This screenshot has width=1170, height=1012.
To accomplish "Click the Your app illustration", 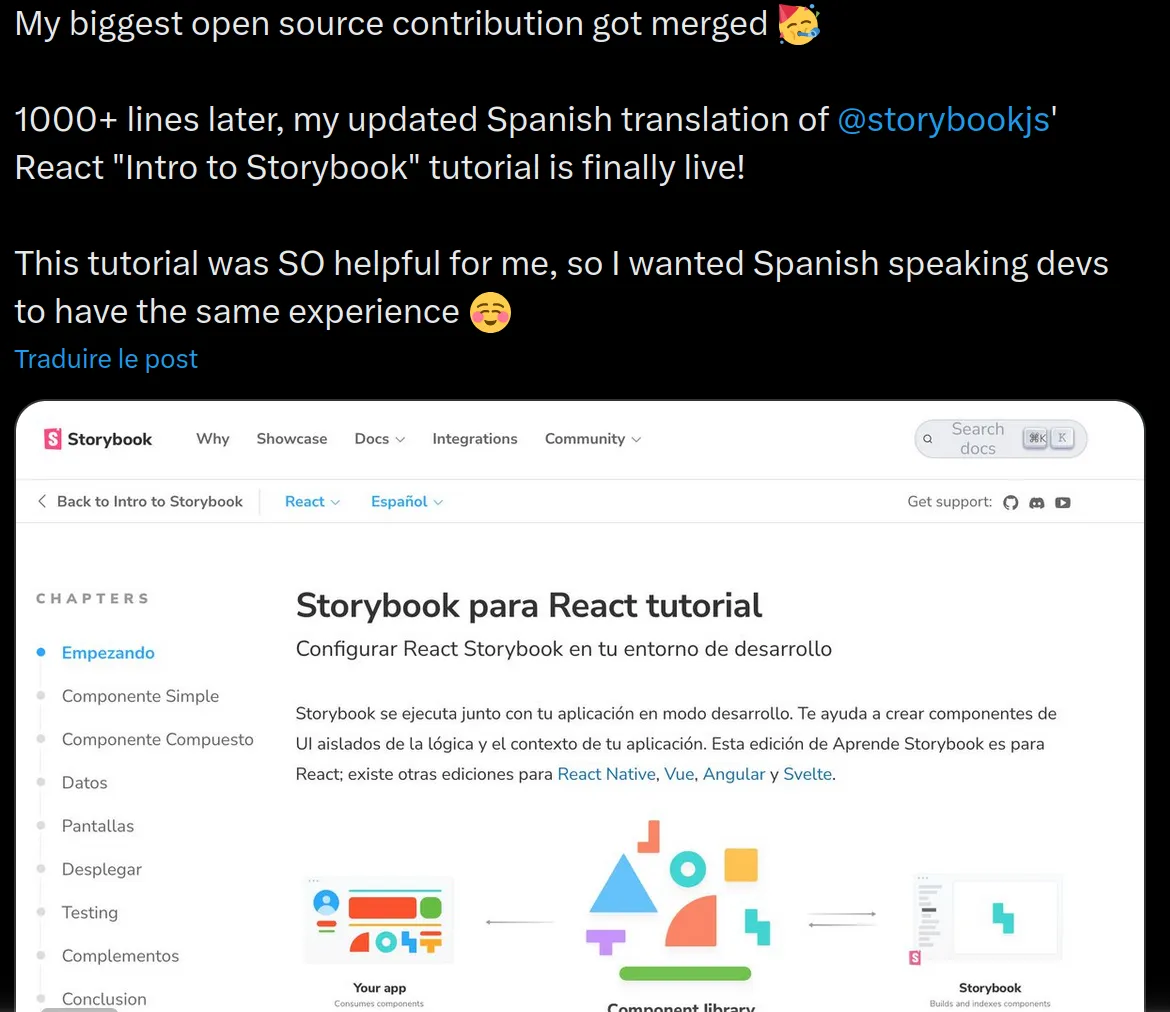I will 379,922.
